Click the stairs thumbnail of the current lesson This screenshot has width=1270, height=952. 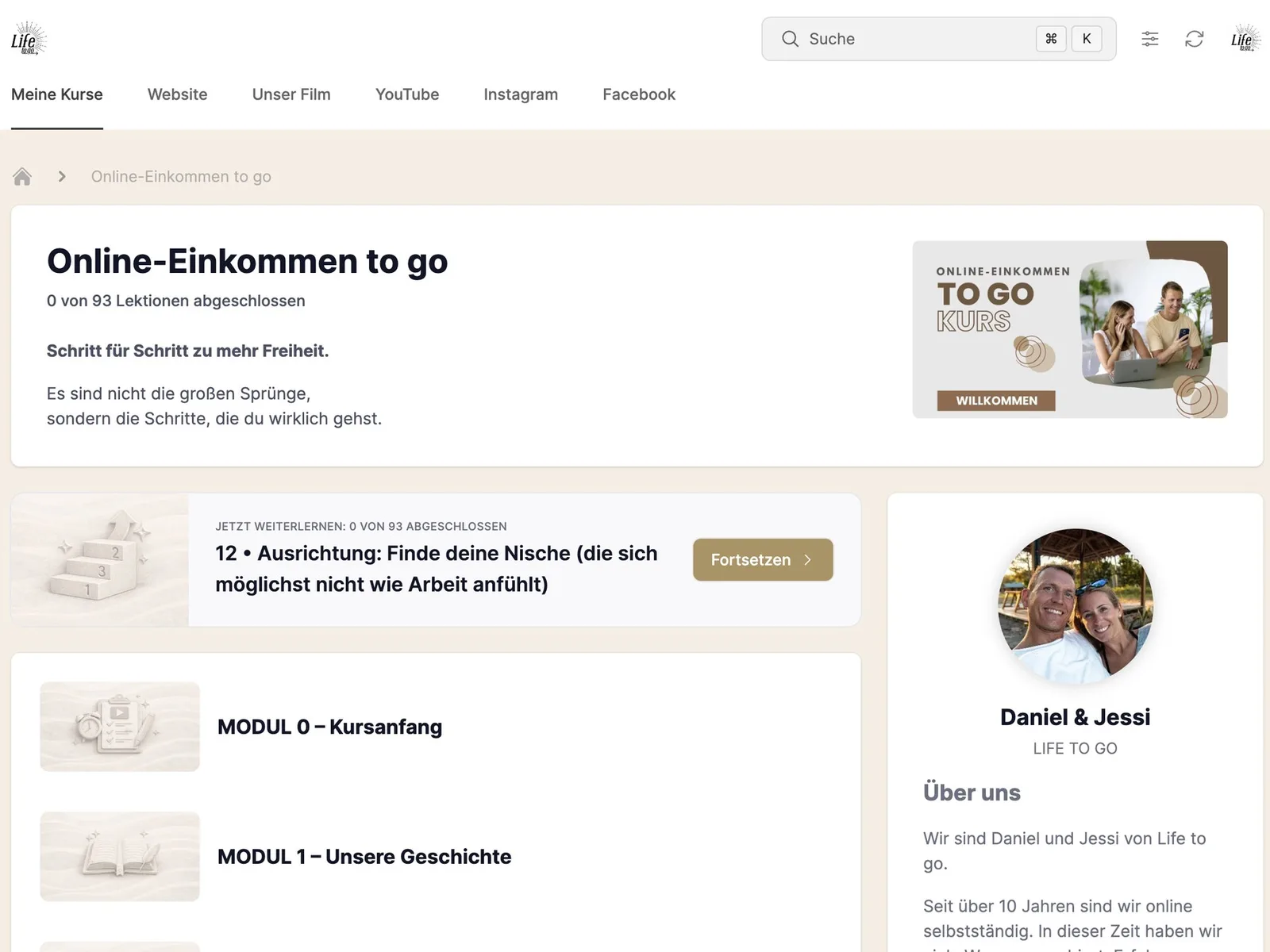coord(100,560)
